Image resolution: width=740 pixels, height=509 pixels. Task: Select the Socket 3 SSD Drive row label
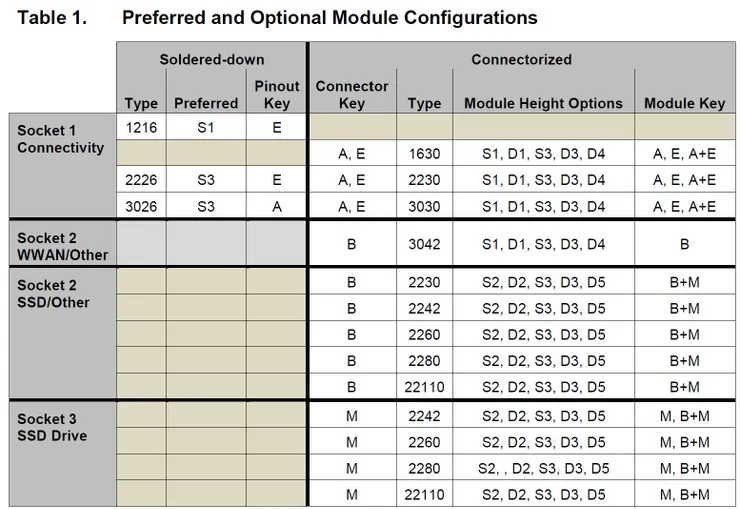52,427
